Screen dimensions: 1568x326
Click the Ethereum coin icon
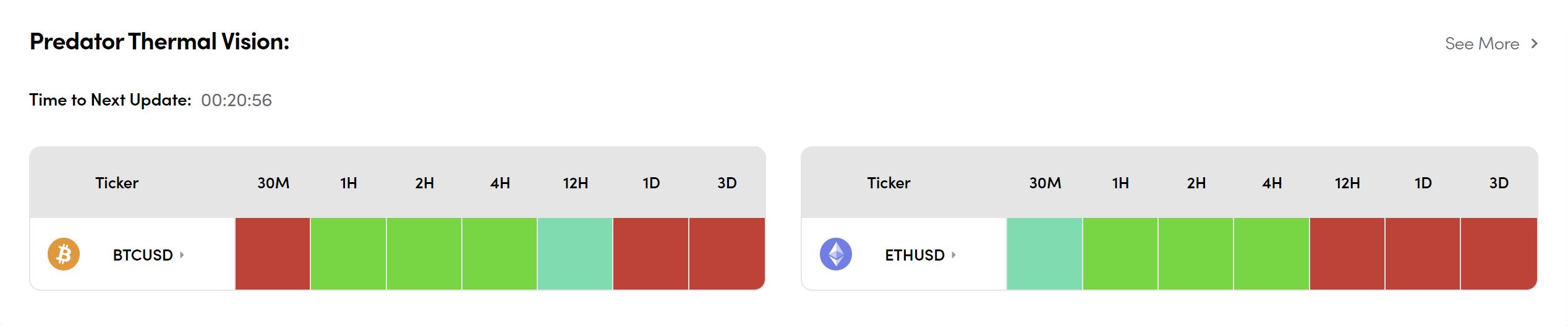[835, 254]
